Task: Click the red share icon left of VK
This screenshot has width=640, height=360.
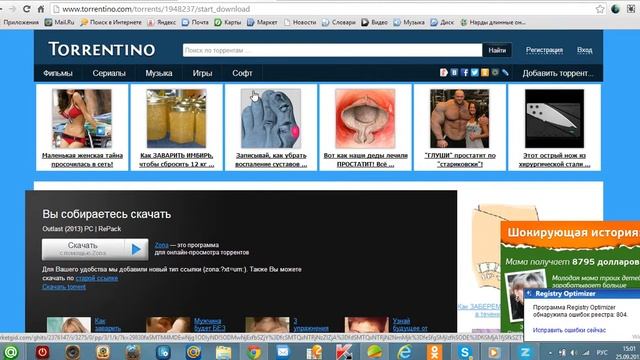Action: (x=444, y=73)
